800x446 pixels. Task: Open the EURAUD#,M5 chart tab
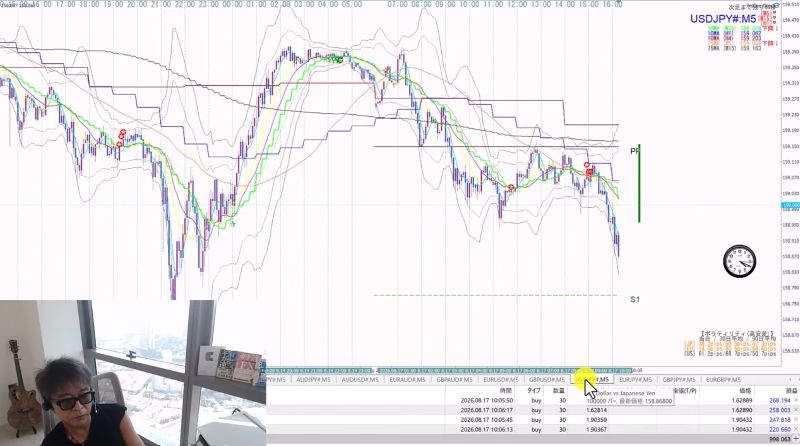point(407,380)
